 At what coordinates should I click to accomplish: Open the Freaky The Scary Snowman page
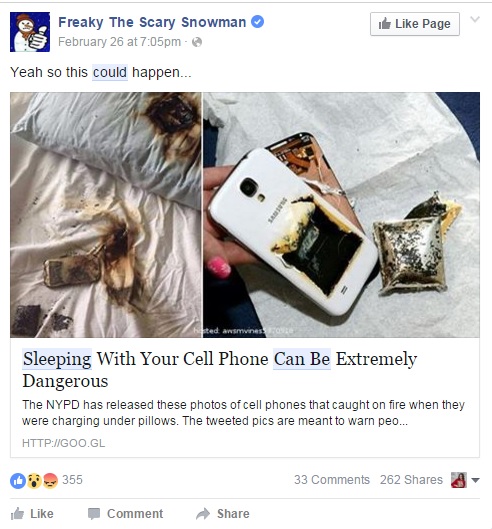pos(152,22)
